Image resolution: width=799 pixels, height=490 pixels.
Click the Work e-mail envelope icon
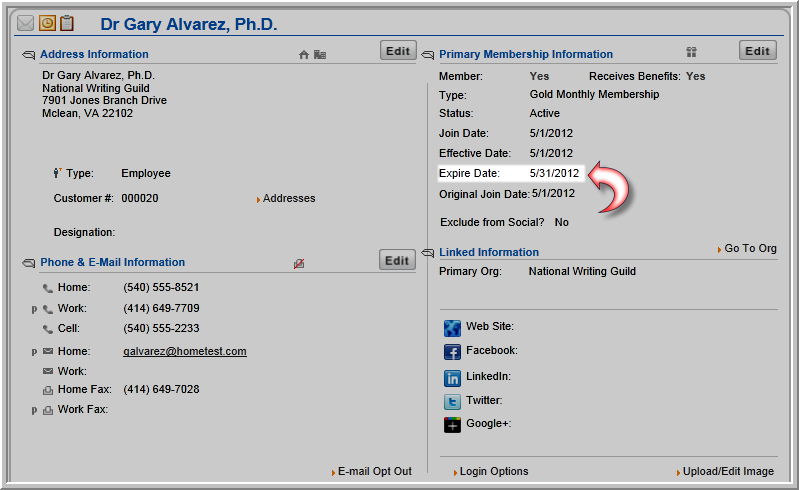(x=48, y=371)
